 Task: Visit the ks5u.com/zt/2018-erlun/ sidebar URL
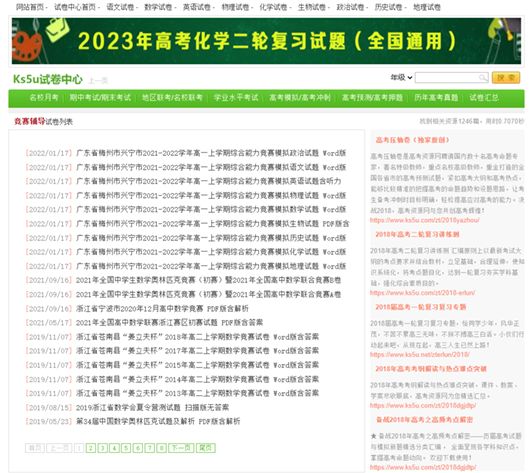pos(423,292)
